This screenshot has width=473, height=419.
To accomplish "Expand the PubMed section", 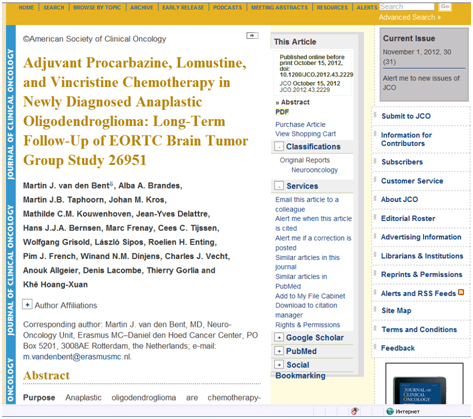I will [279, 351].
